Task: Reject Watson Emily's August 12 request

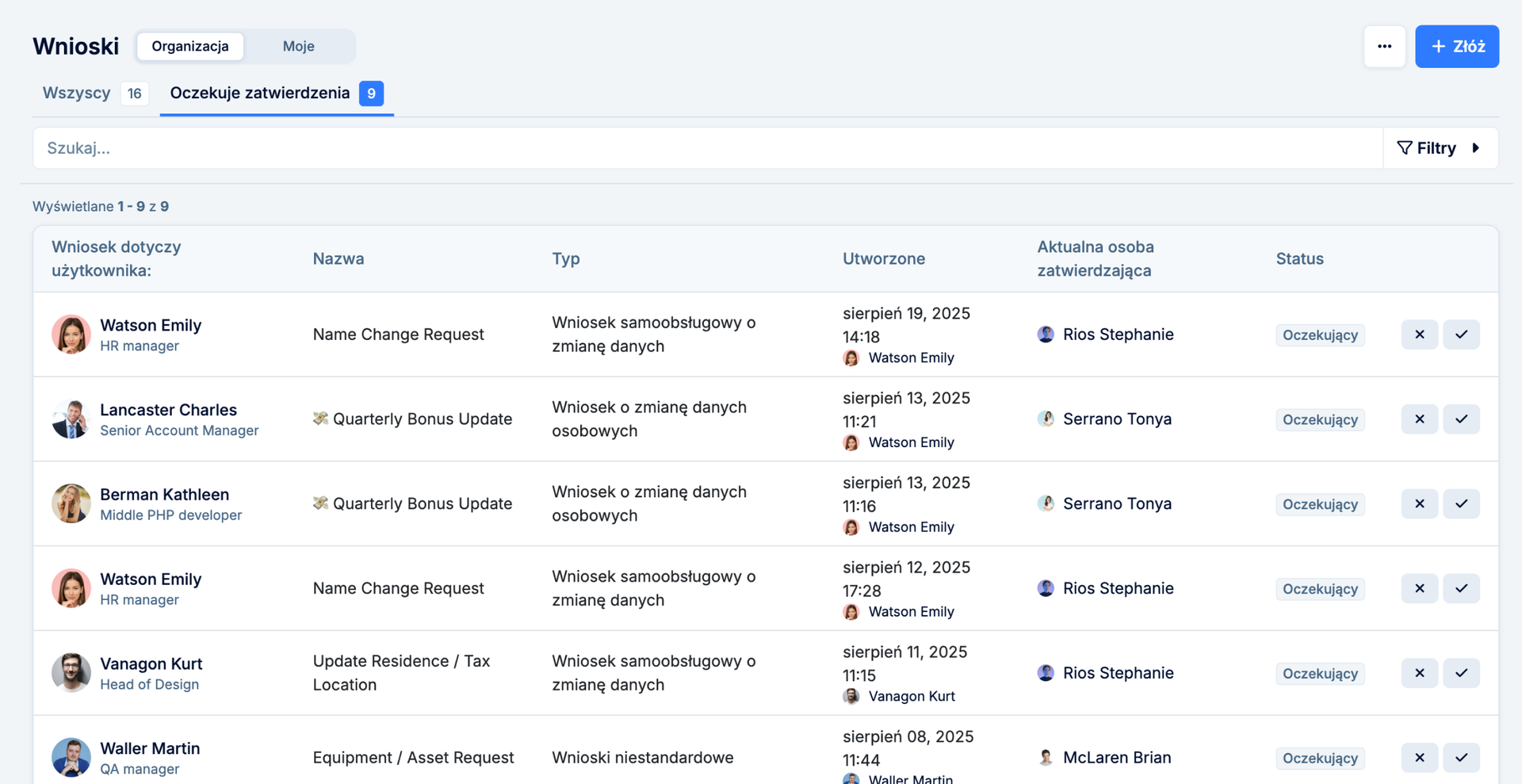Action: point(1419,588)
